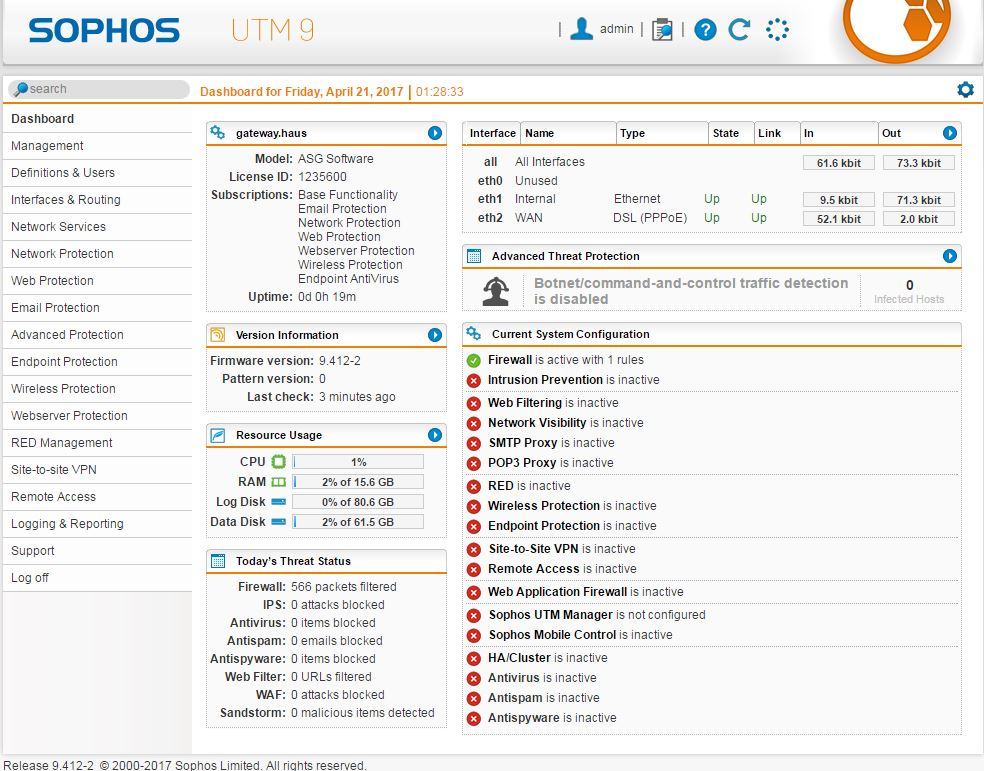This screenshot has width=984, height=771.
Task: Click the Data Disk drive icon
Action: pyautogui.click(x=279, y=521)
